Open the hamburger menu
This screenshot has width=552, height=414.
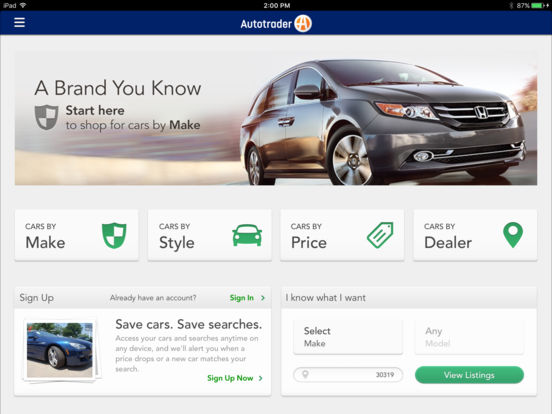point(19,23)
